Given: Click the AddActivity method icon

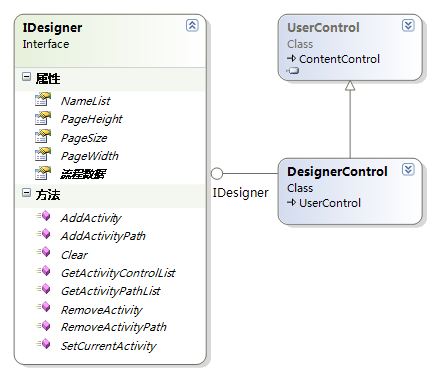Looking at the screenshot, I should [43, 216].
